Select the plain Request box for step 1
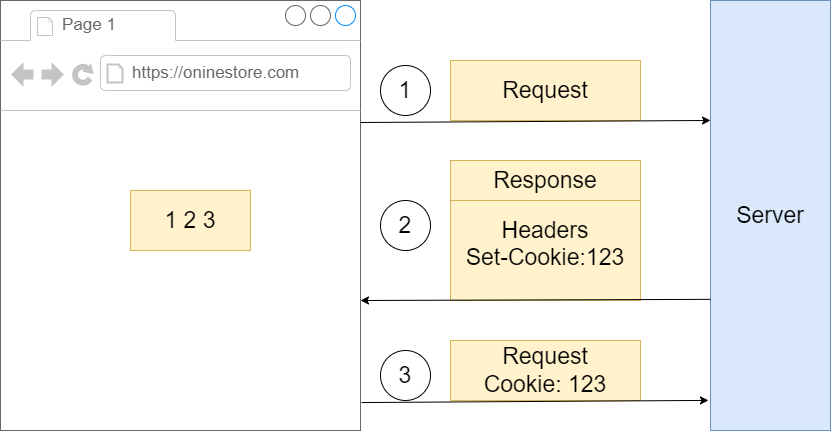Image resolution: width=831 pixels, height=431 pixels. (545, 91)
